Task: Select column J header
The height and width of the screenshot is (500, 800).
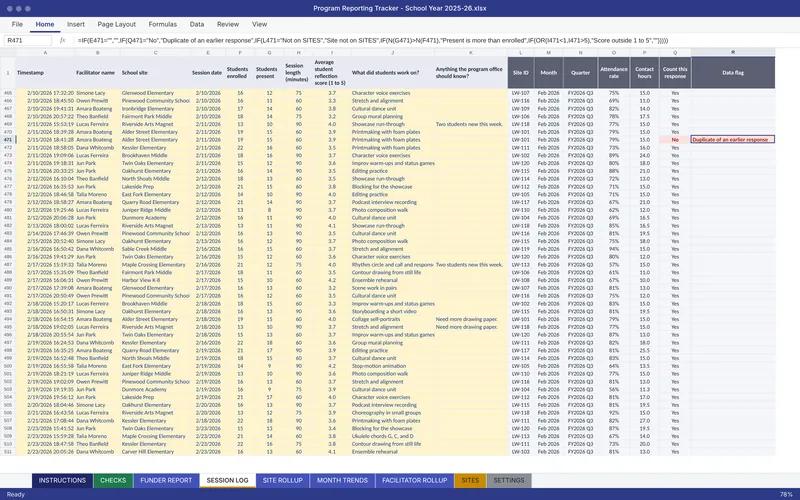Action: click(x=393, y=53)
